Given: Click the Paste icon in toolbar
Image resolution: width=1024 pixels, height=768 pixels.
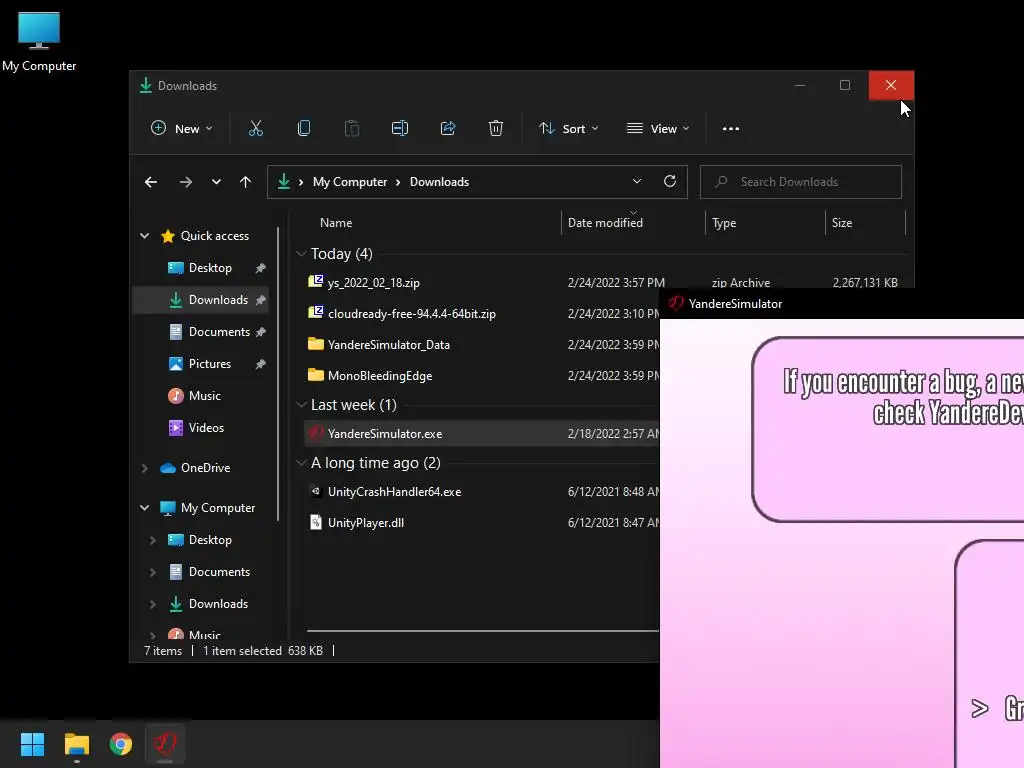Looking at the screenshot, I should [351, 129].
